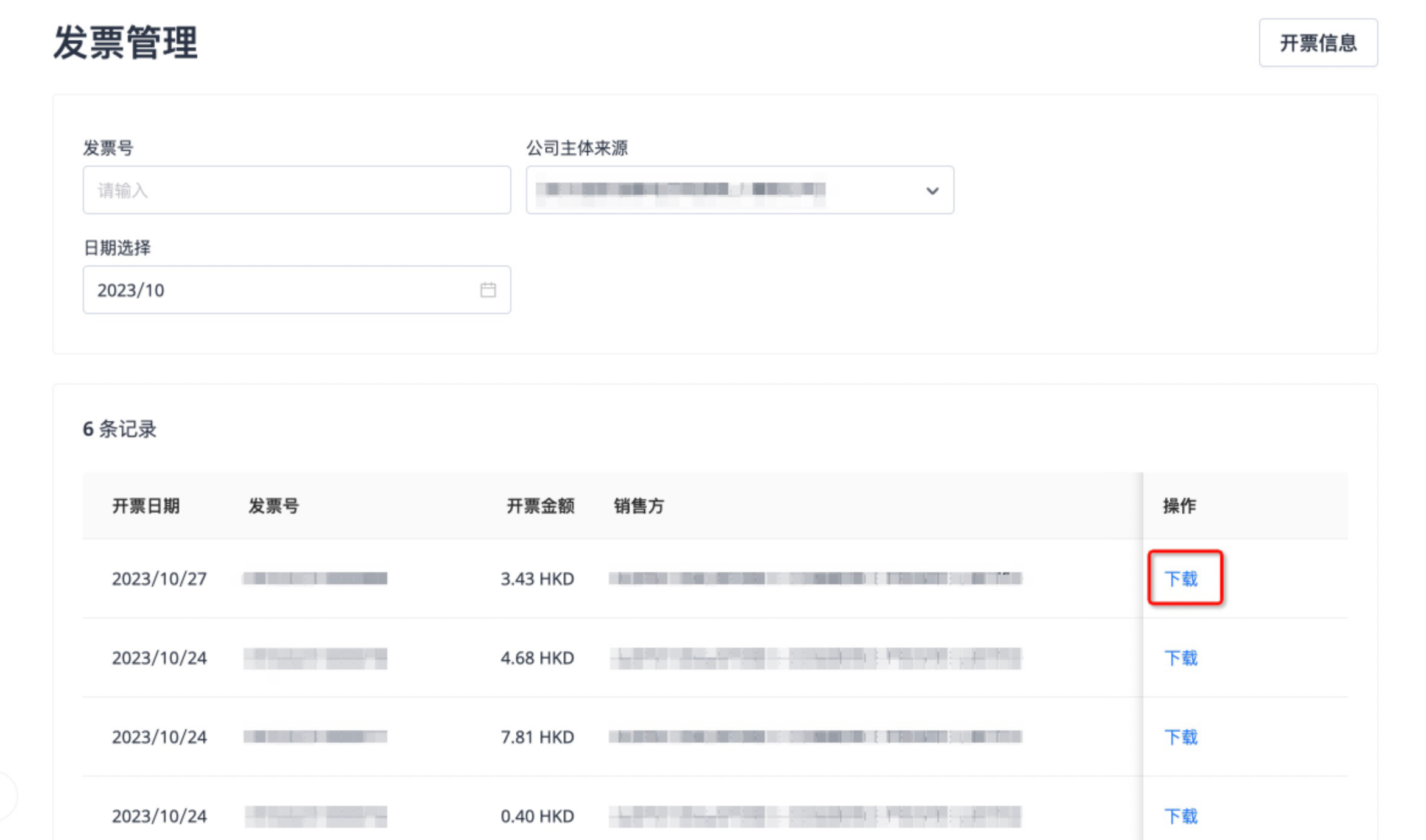Download the 3.43 HKD invoice

(x=1181, y=578)
